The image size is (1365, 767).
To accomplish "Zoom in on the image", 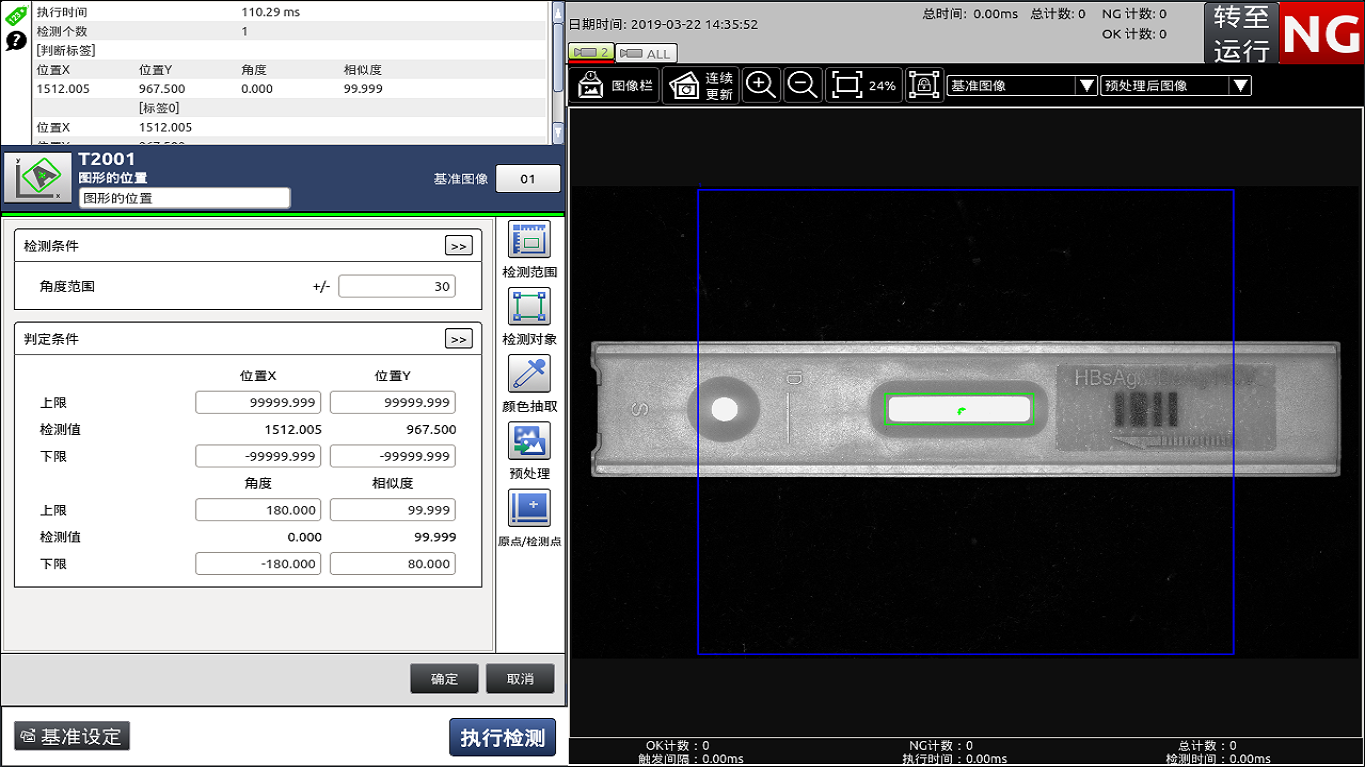I will pyautogui.click(x=762, y=86).
